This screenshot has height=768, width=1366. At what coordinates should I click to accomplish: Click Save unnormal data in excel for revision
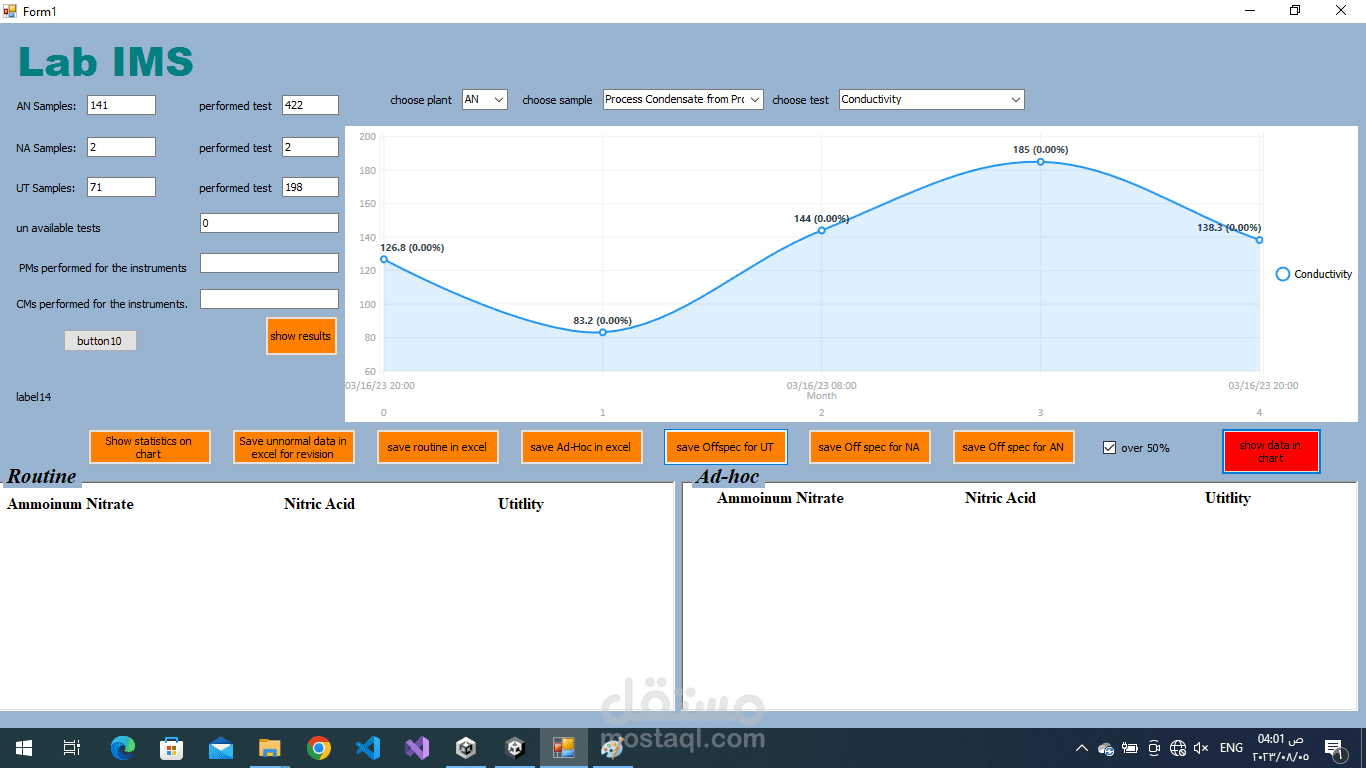[293, 447]
